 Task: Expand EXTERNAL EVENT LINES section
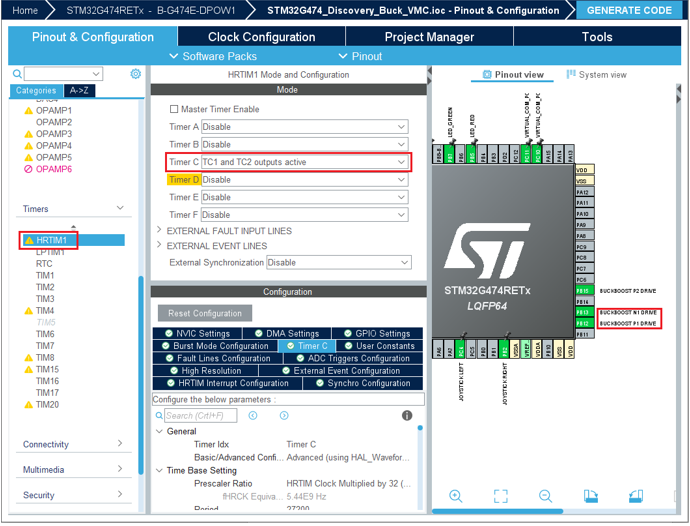click(x=159, y=245)
